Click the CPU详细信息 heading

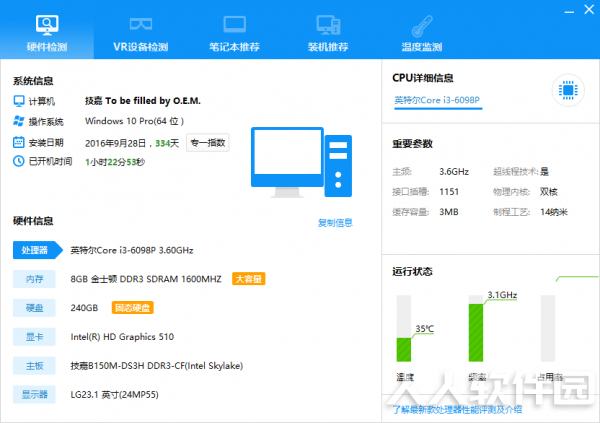[423, 78]
